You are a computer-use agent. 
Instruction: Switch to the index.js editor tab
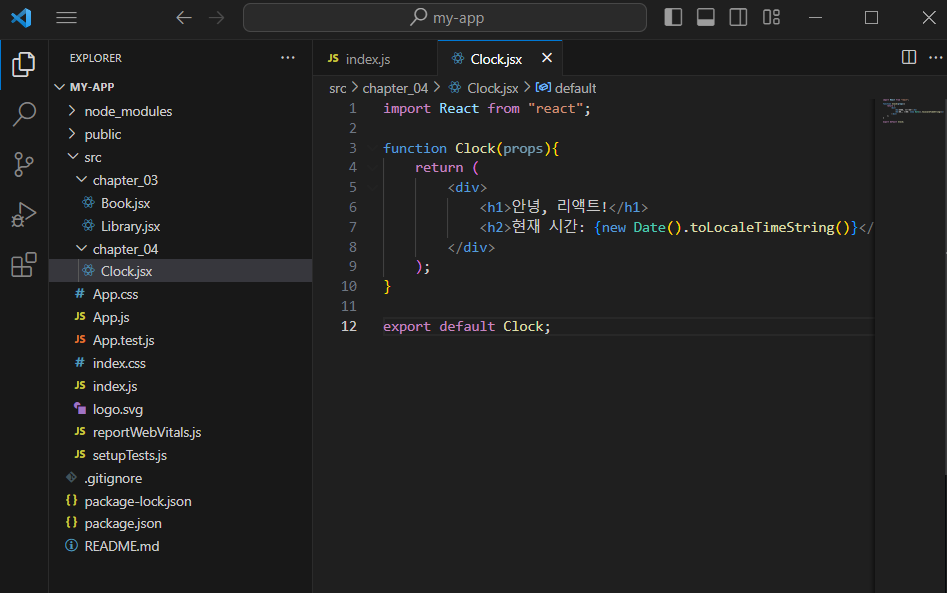(x=367, y=59)
